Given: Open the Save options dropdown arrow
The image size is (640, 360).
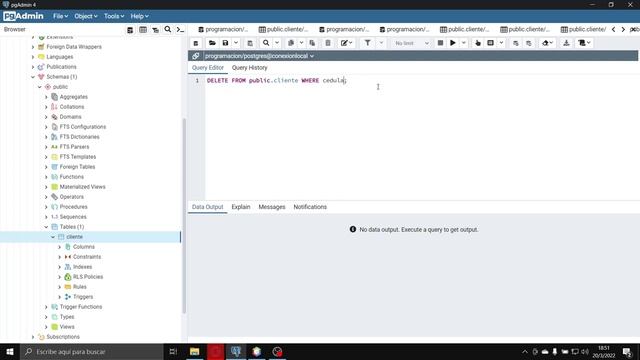Looking at the screenshot, I should 236,43.
